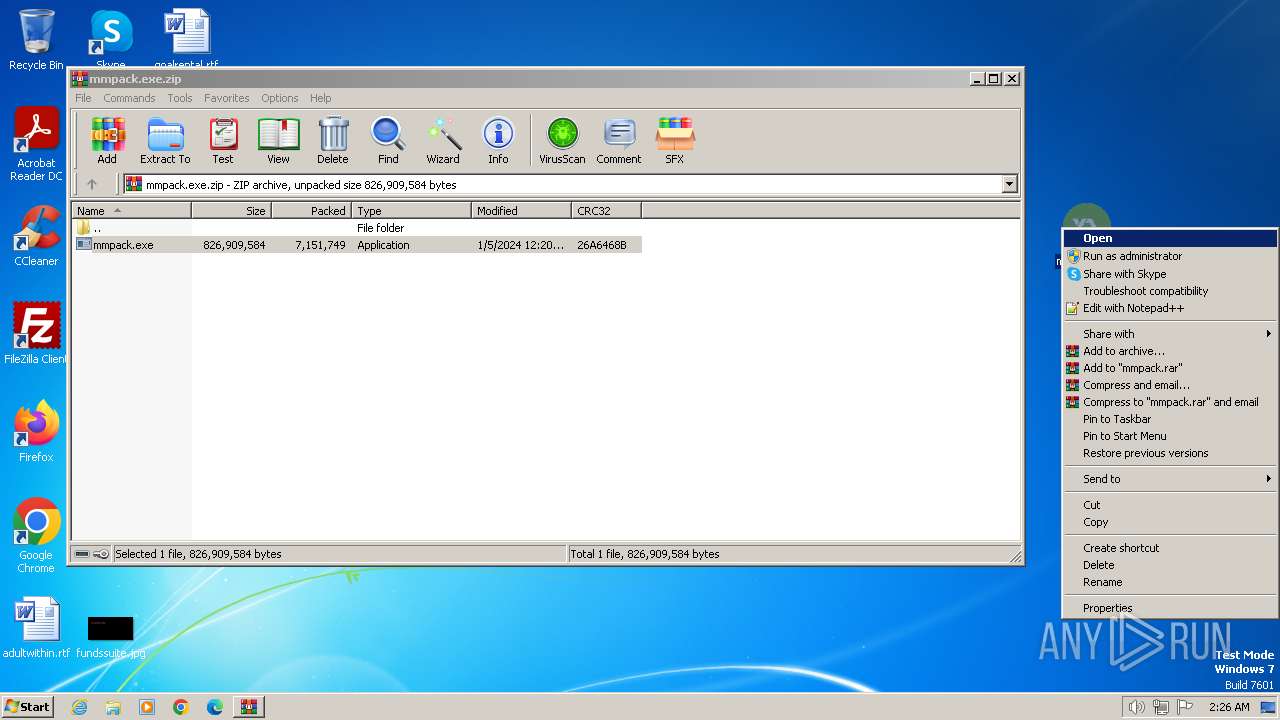1280x720 pixels.
Task: Select mmpack.exe file row
Action: click(x=357, y=245)
